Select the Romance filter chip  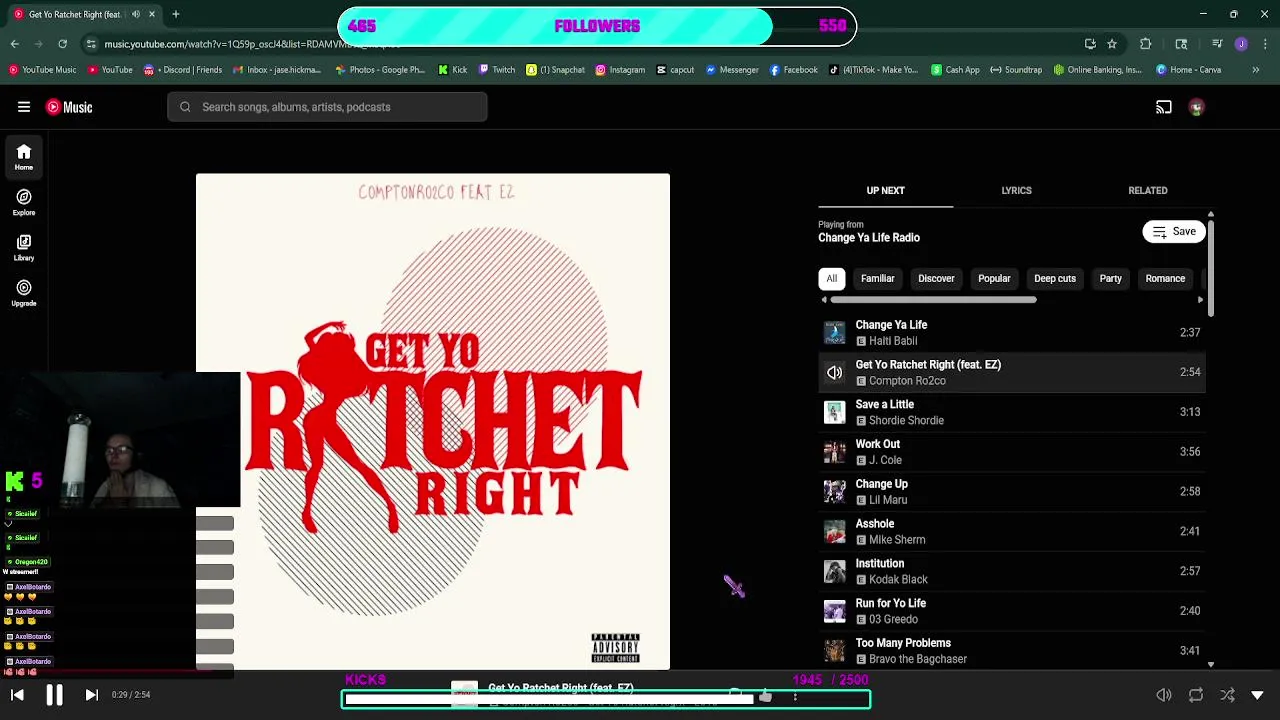coord(1165,279)
